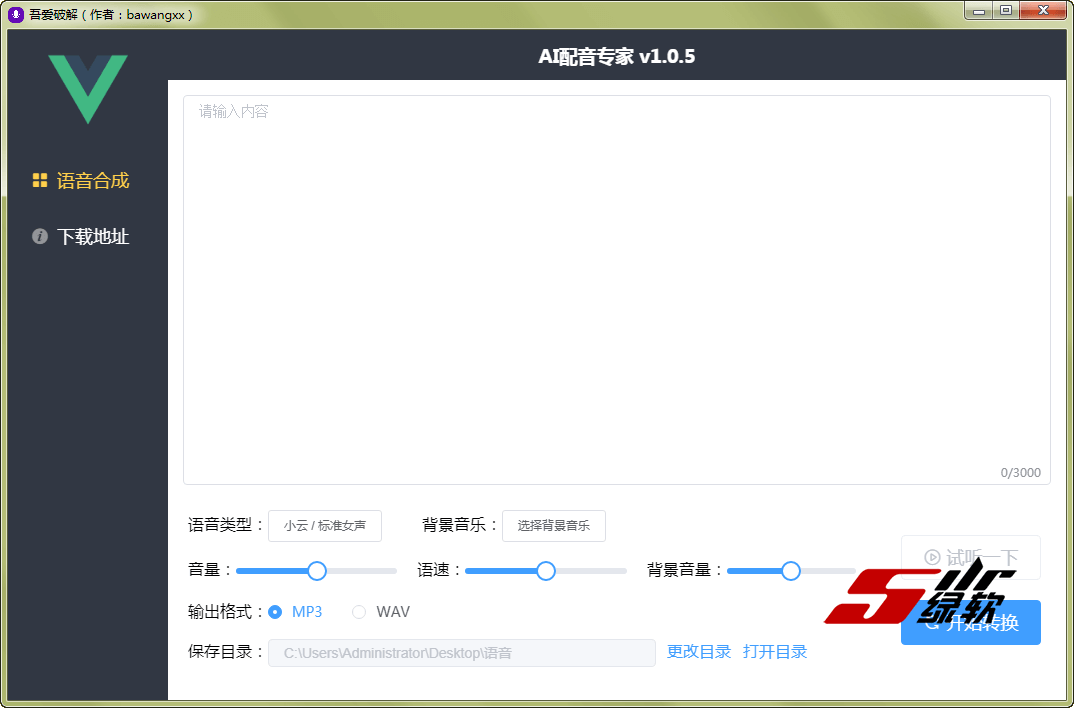
Task: Maximize the application window
Action: [x=1006, y=11]
